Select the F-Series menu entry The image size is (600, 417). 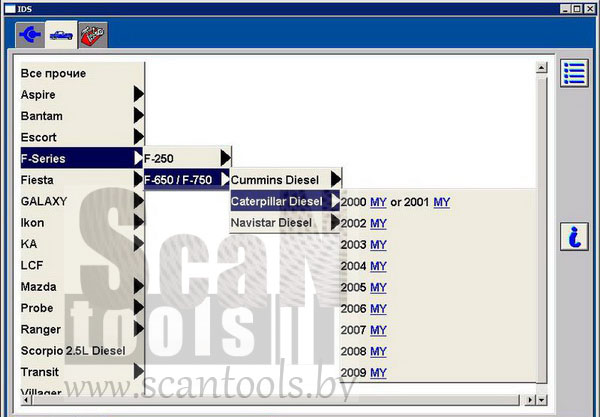pos(82,158)
